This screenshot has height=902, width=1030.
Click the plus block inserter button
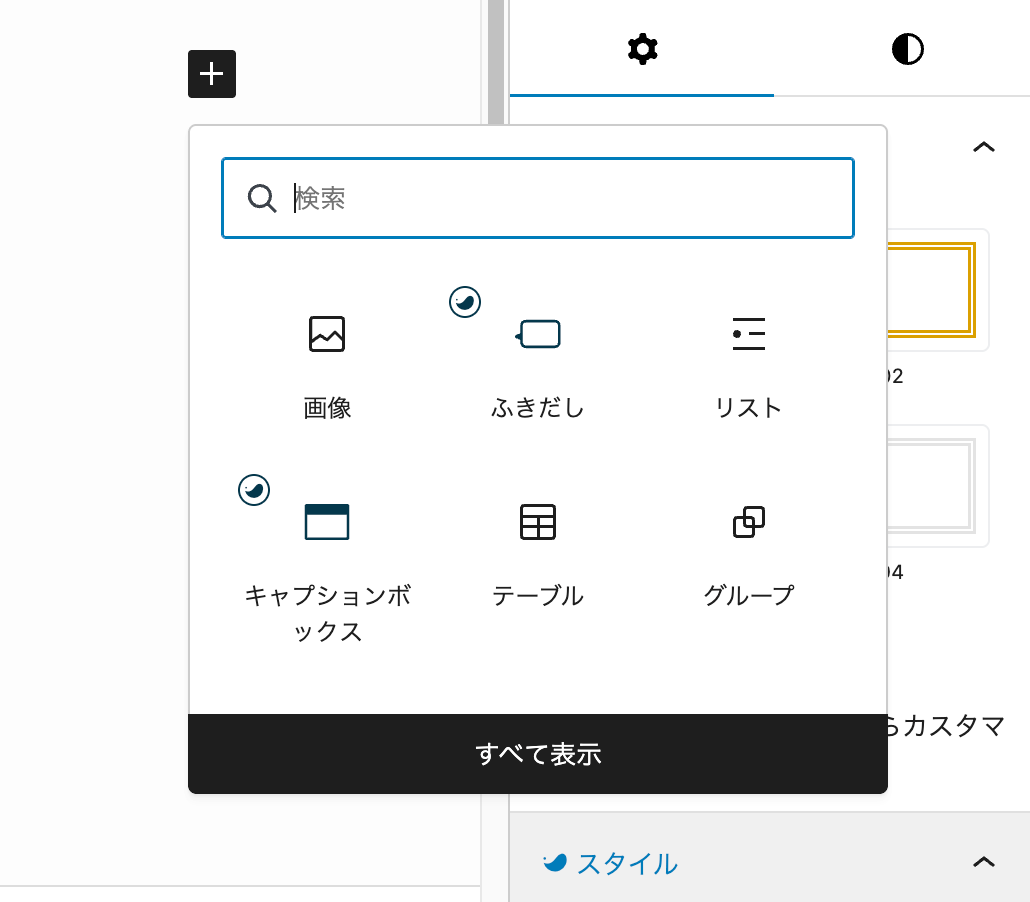[212, 74]
